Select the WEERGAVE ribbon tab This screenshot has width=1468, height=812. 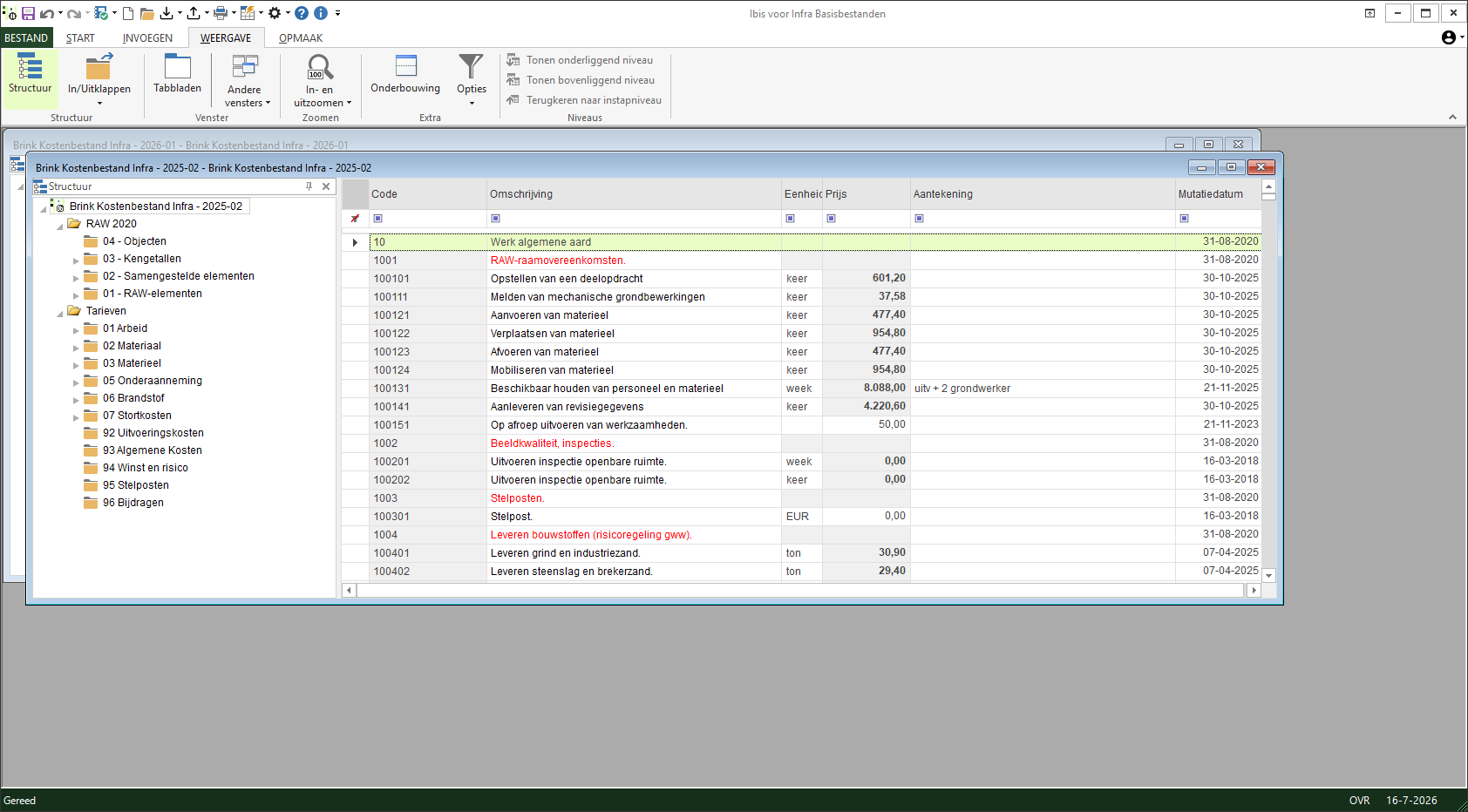tap(226, 37)
